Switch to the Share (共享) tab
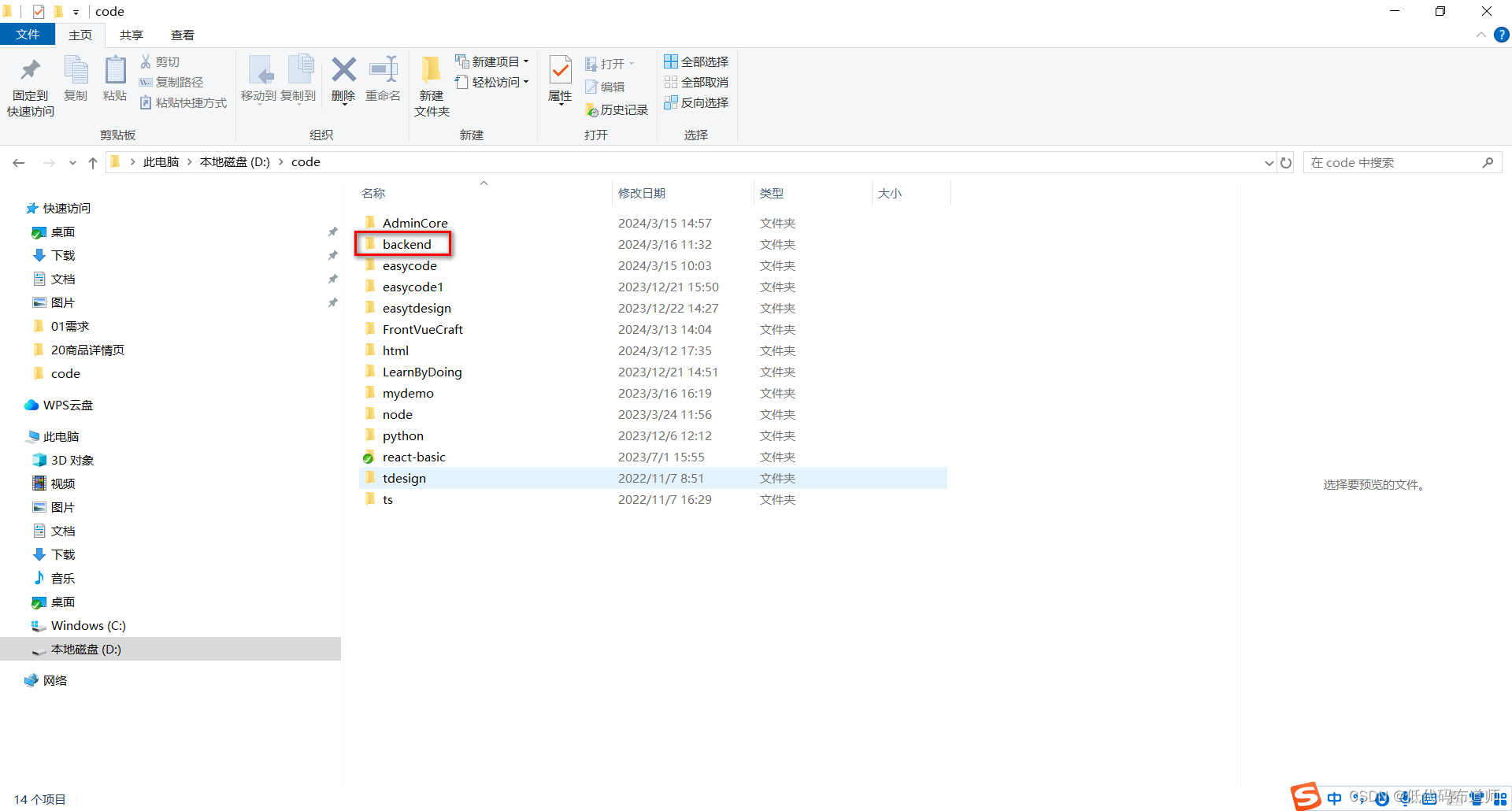The width and height of the screenshot is (1512, 811). pos(132,35)
